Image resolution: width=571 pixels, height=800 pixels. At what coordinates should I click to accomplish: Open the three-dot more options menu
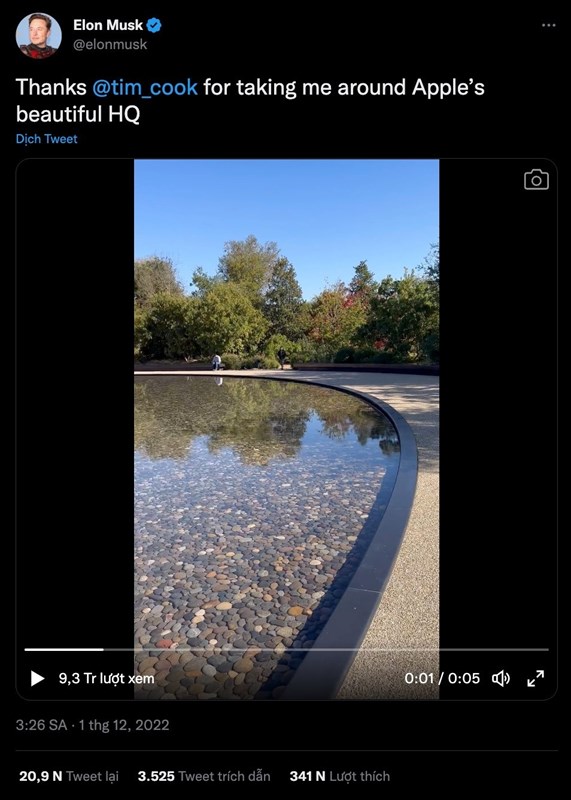tap(549, 26)
